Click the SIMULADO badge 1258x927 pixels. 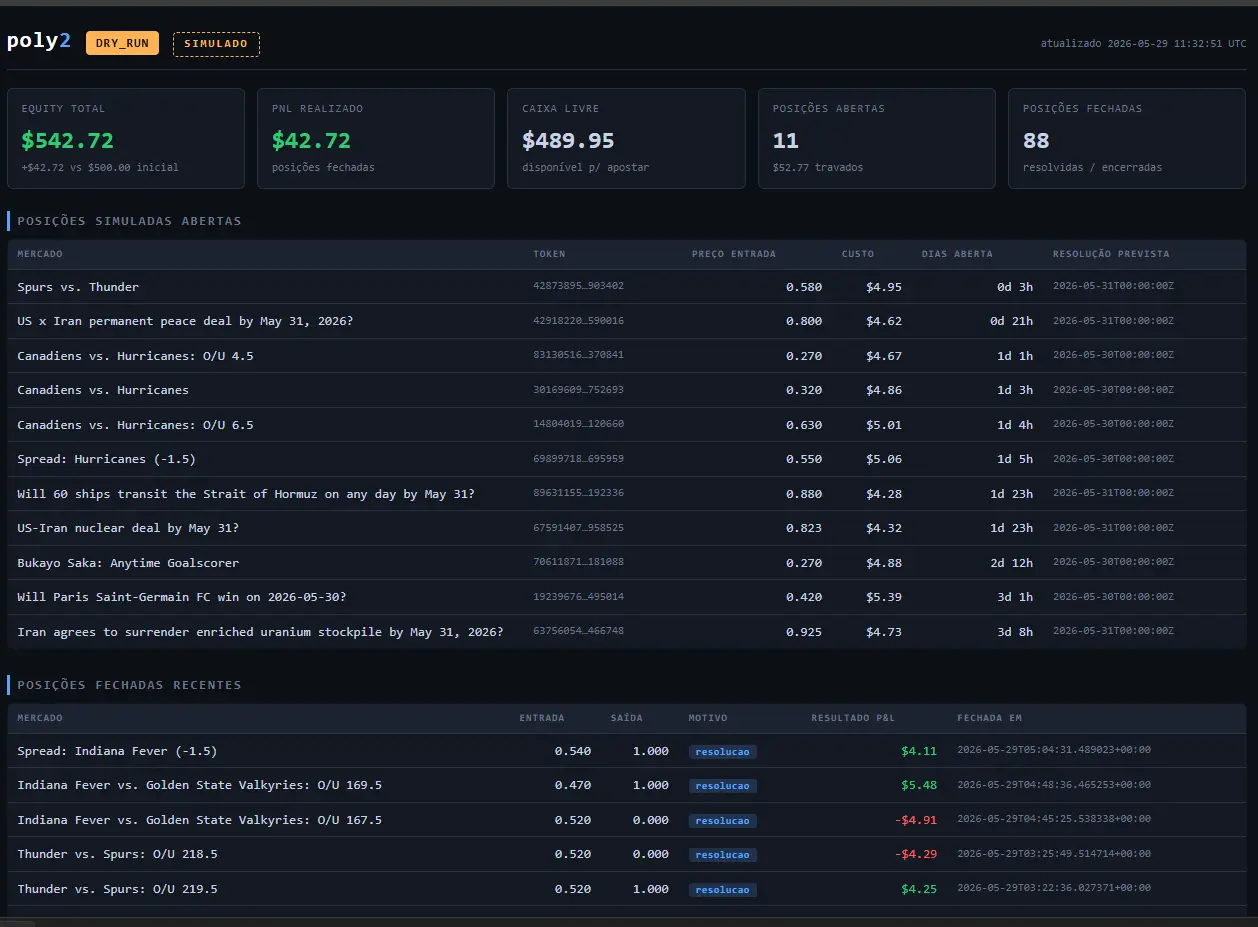click(x=216, y=44)
